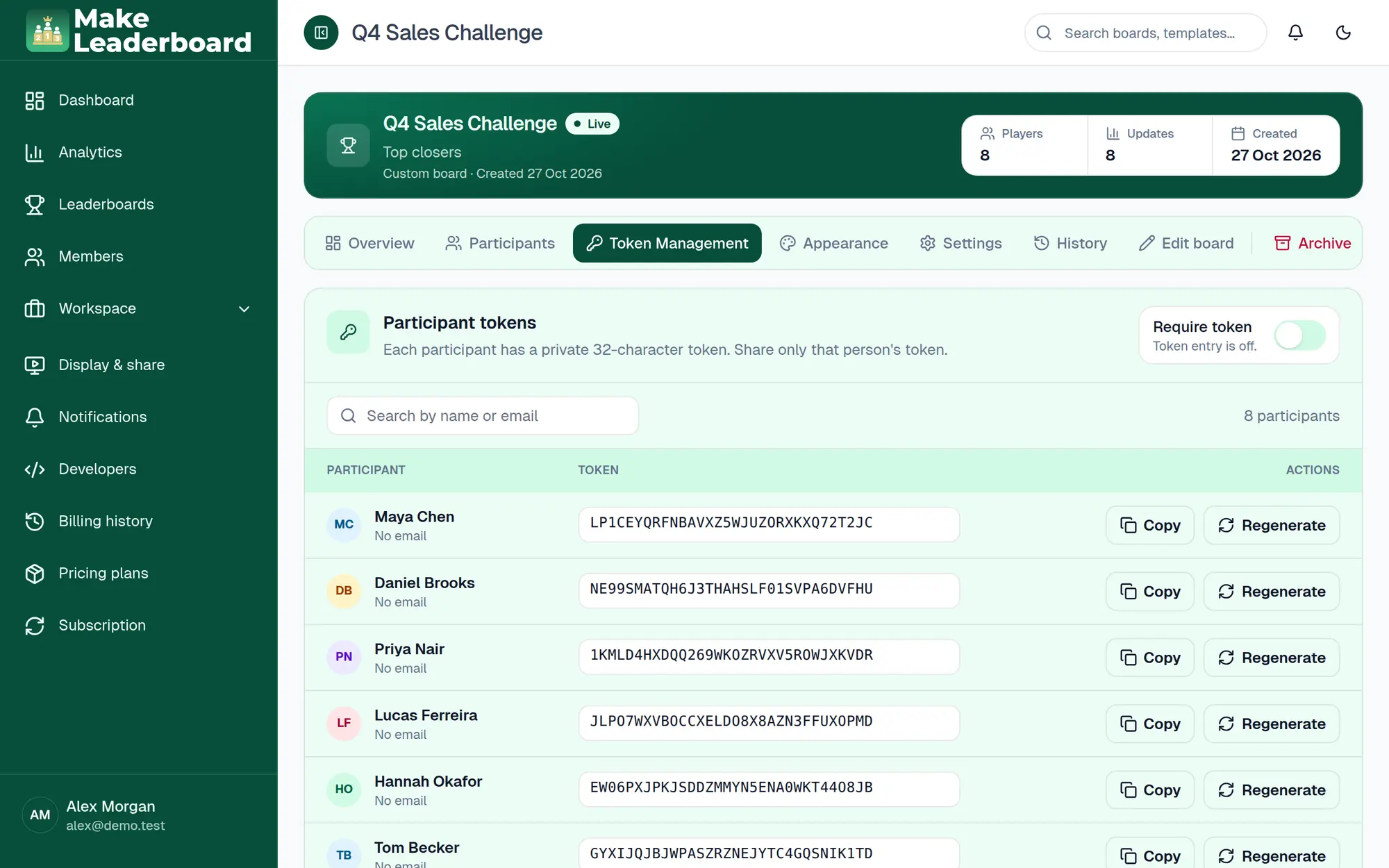
Task: Open the Appearance tab
Action: 834,243
